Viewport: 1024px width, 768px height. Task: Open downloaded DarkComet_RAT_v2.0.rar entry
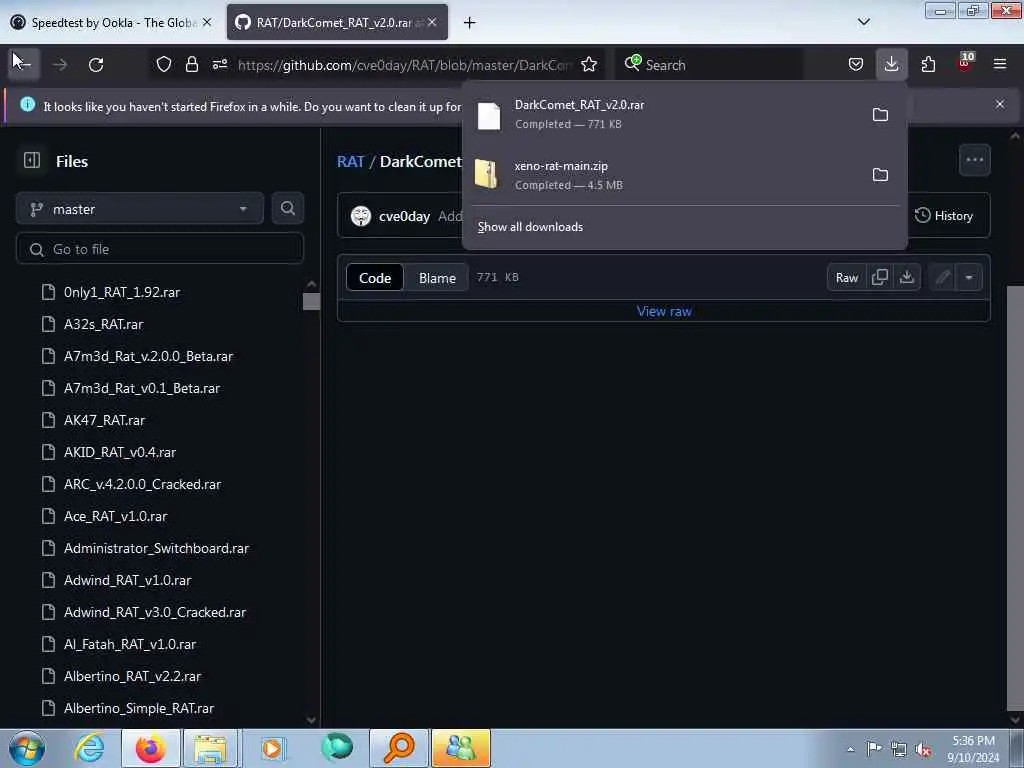click(666, 114)
